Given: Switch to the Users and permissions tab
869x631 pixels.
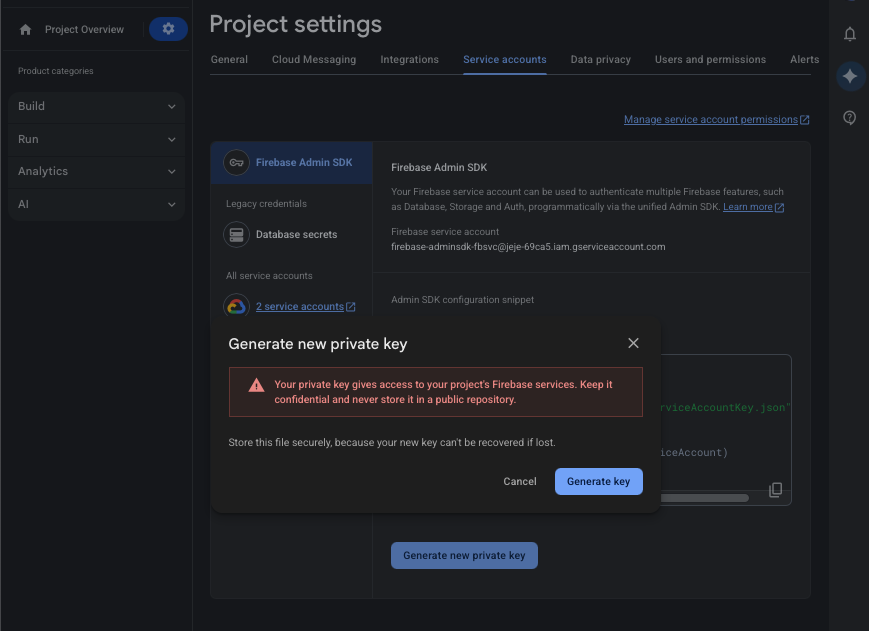Looking at the screenshot, I should 710,59.
